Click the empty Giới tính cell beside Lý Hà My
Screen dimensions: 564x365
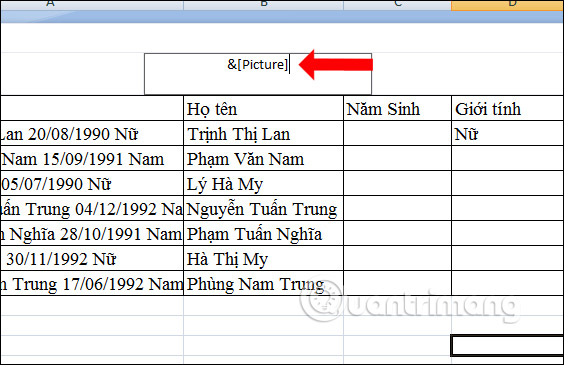(508, 183)
